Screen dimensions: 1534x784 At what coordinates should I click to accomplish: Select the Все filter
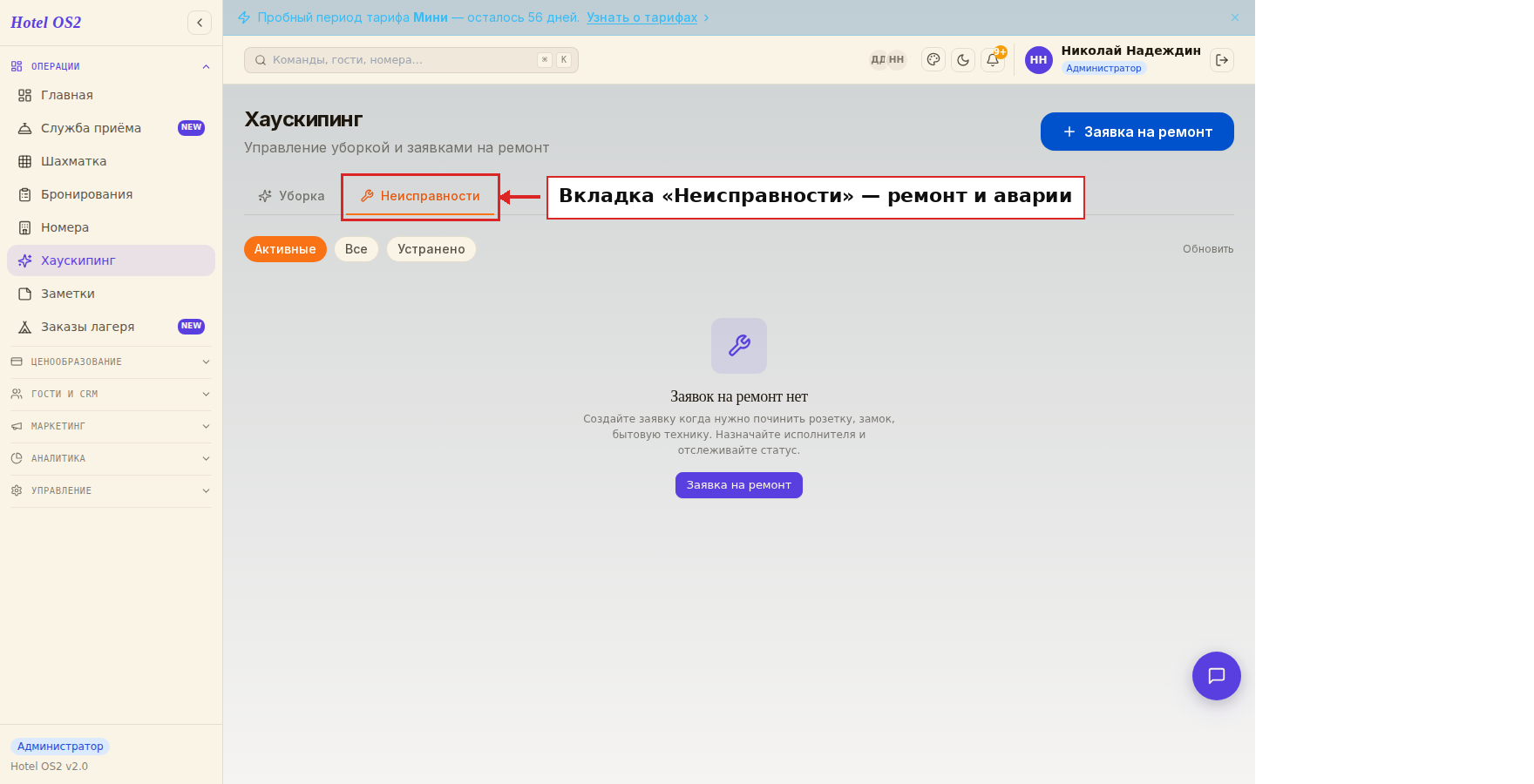coord(356,249)
